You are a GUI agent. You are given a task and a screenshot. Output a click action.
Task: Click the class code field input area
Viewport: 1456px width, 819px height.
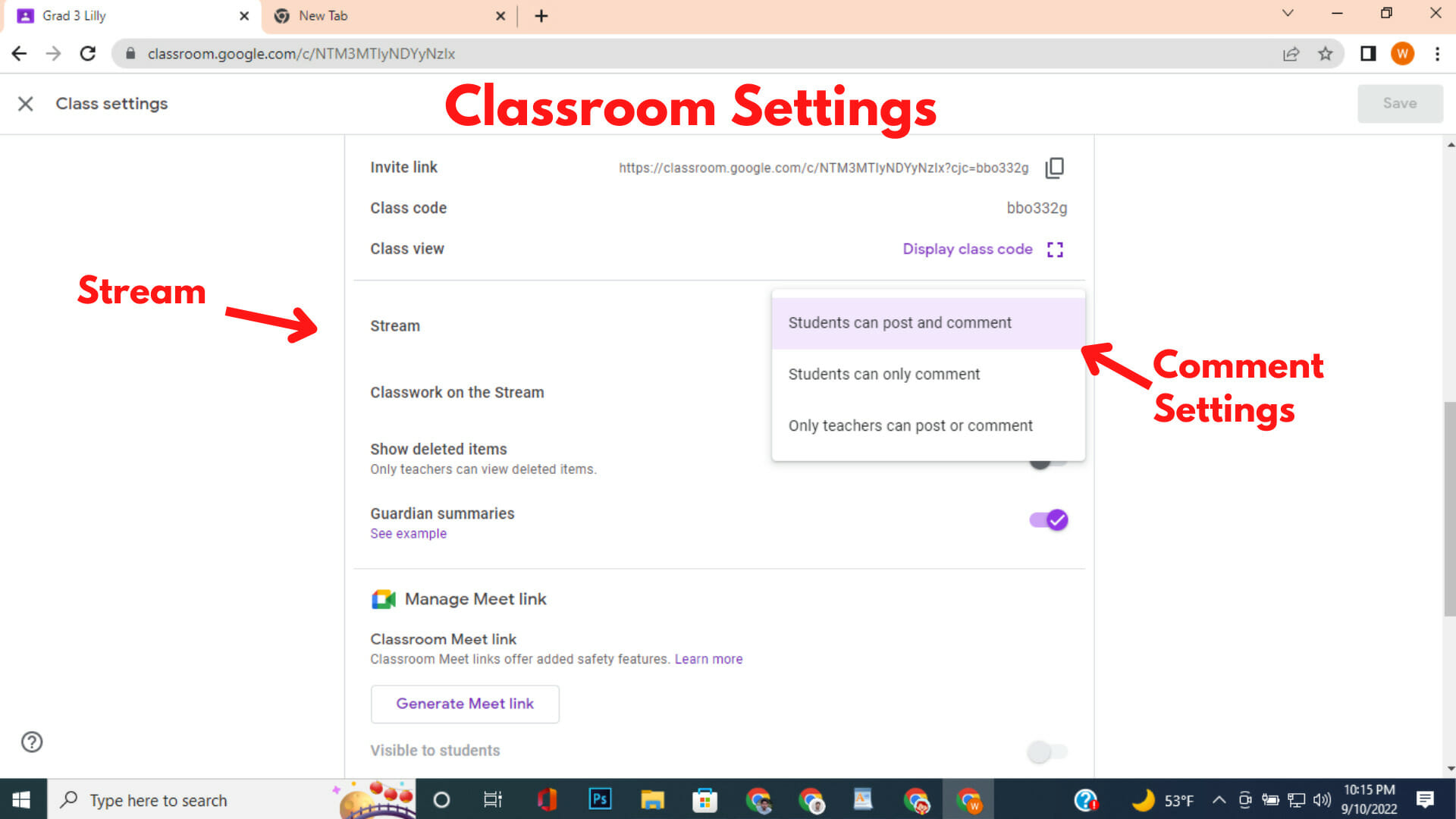pyautogui.click(x=1037, y=208)
